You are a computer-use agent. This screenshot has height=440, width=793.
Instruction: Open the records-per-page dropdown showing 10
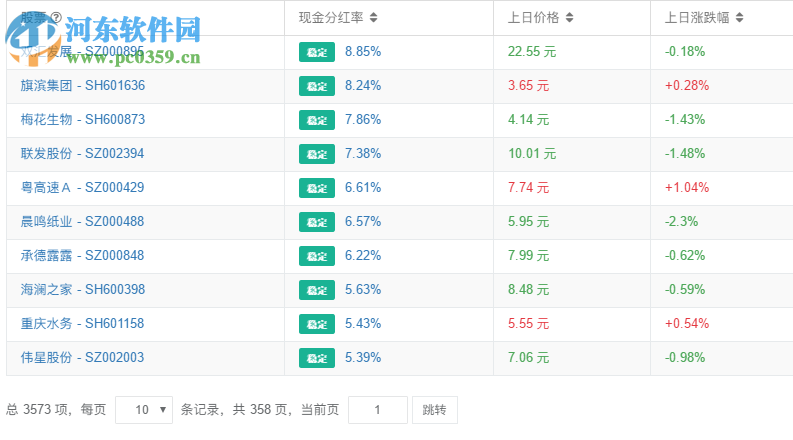pos(144,410)
